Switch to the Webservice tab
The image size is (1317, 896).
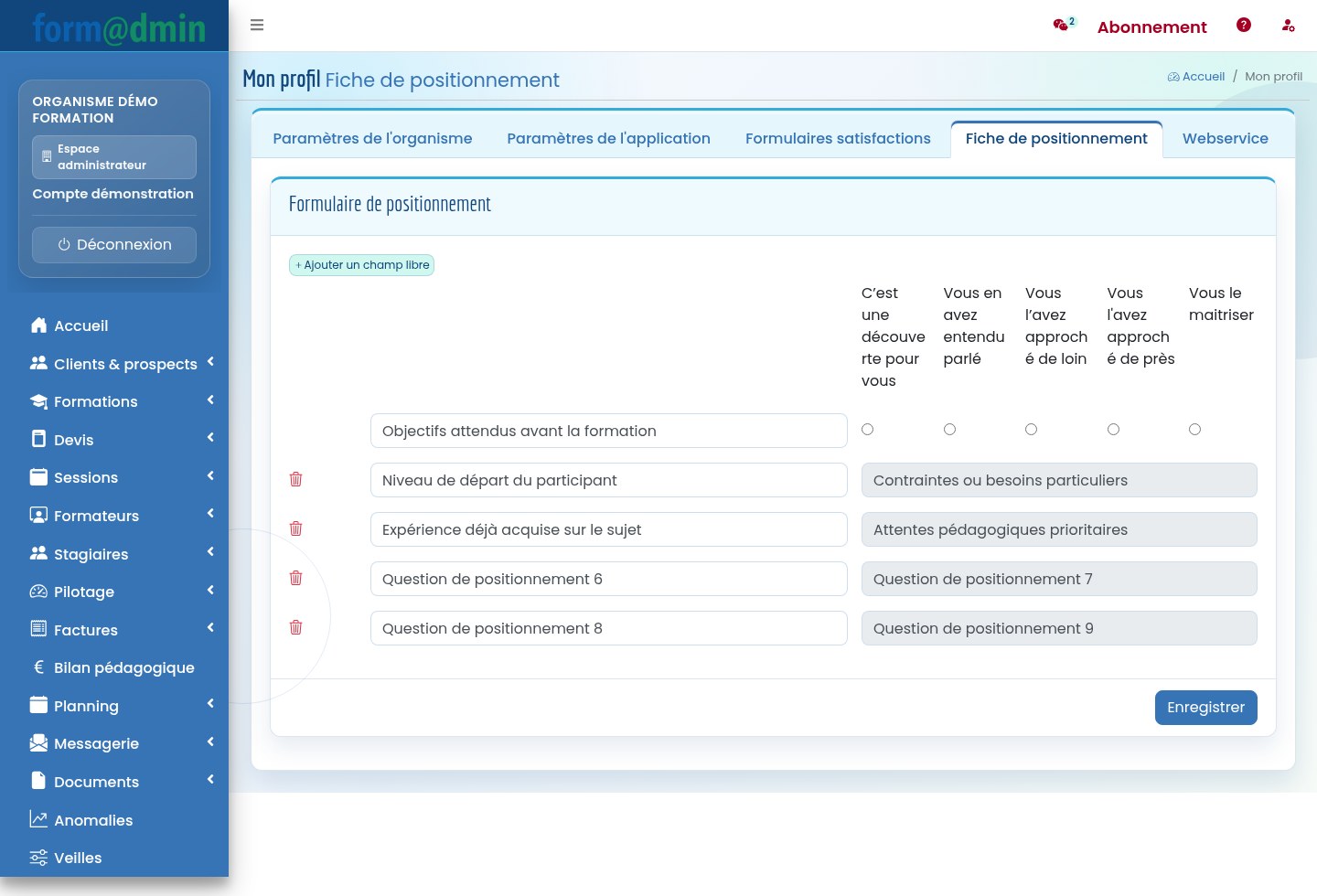point(1225,139)
